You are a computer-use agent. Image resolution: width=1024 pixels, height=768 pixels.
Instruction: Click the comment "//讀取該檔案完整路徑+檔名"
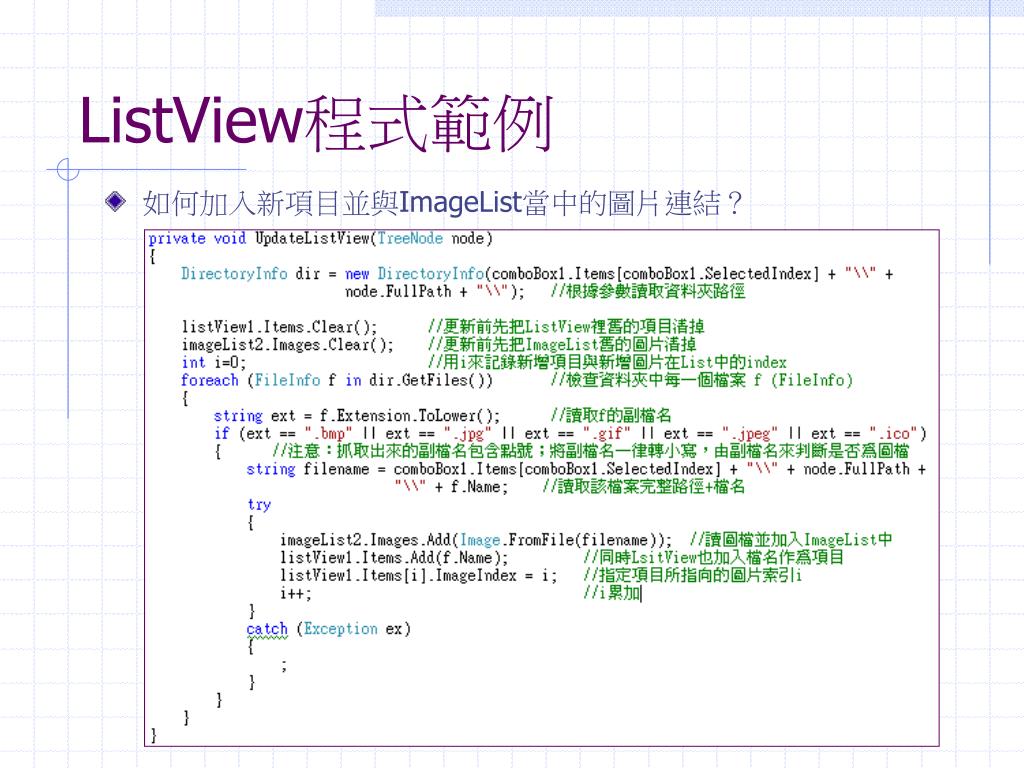point(643,487)
